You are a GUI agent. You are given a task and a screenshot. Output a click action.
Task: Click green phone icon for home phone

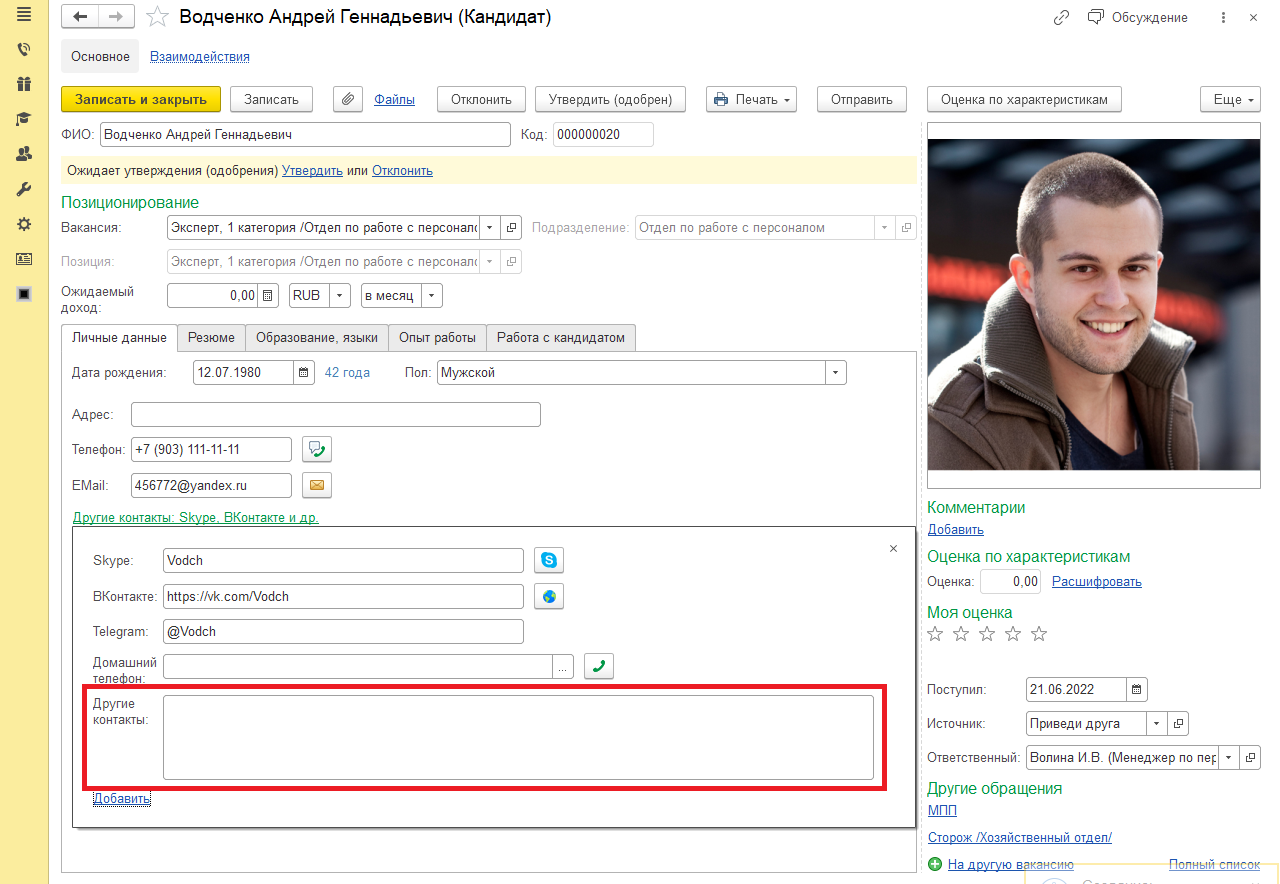599,666
